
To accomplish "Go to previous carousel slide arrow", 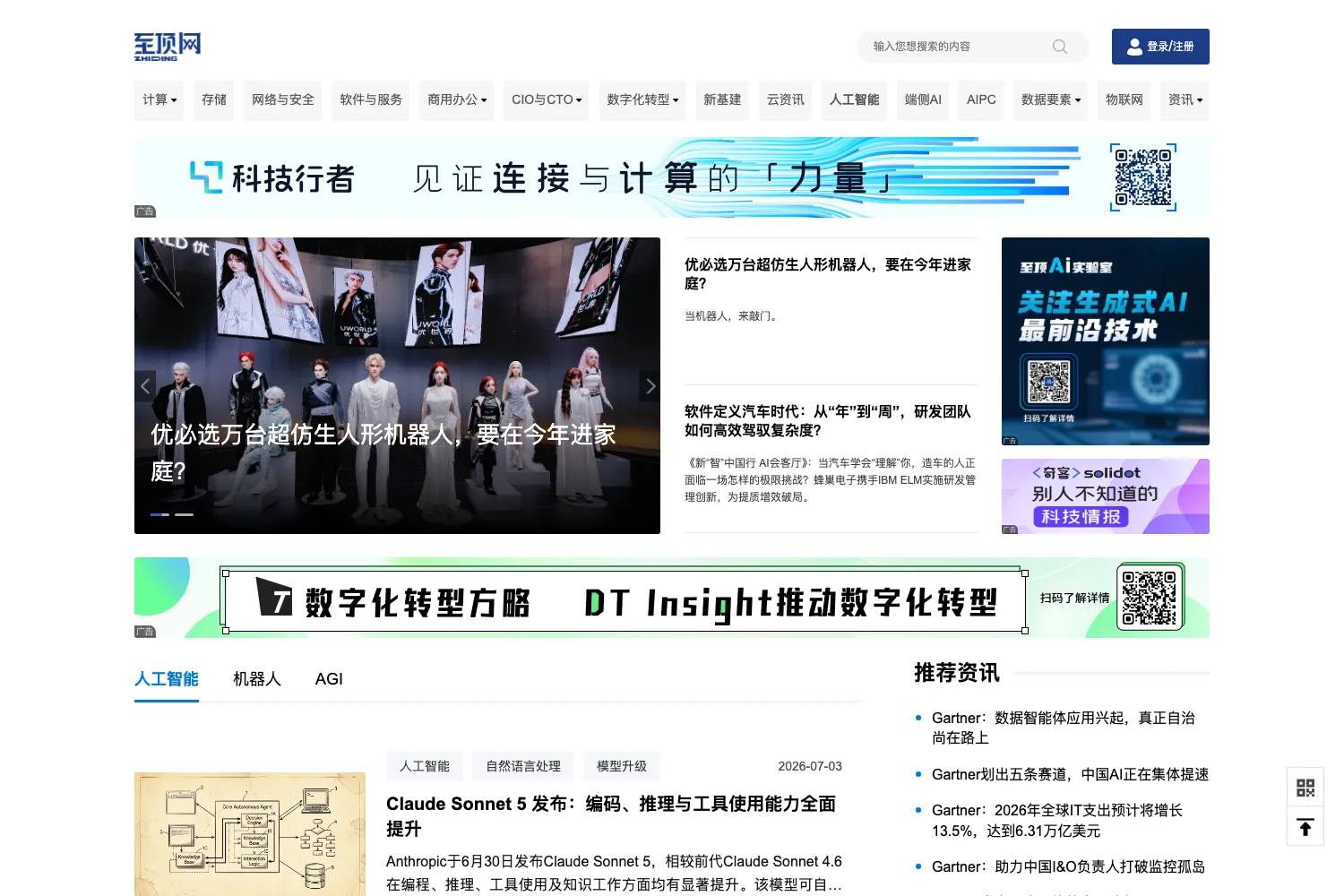I will point(145,386).
